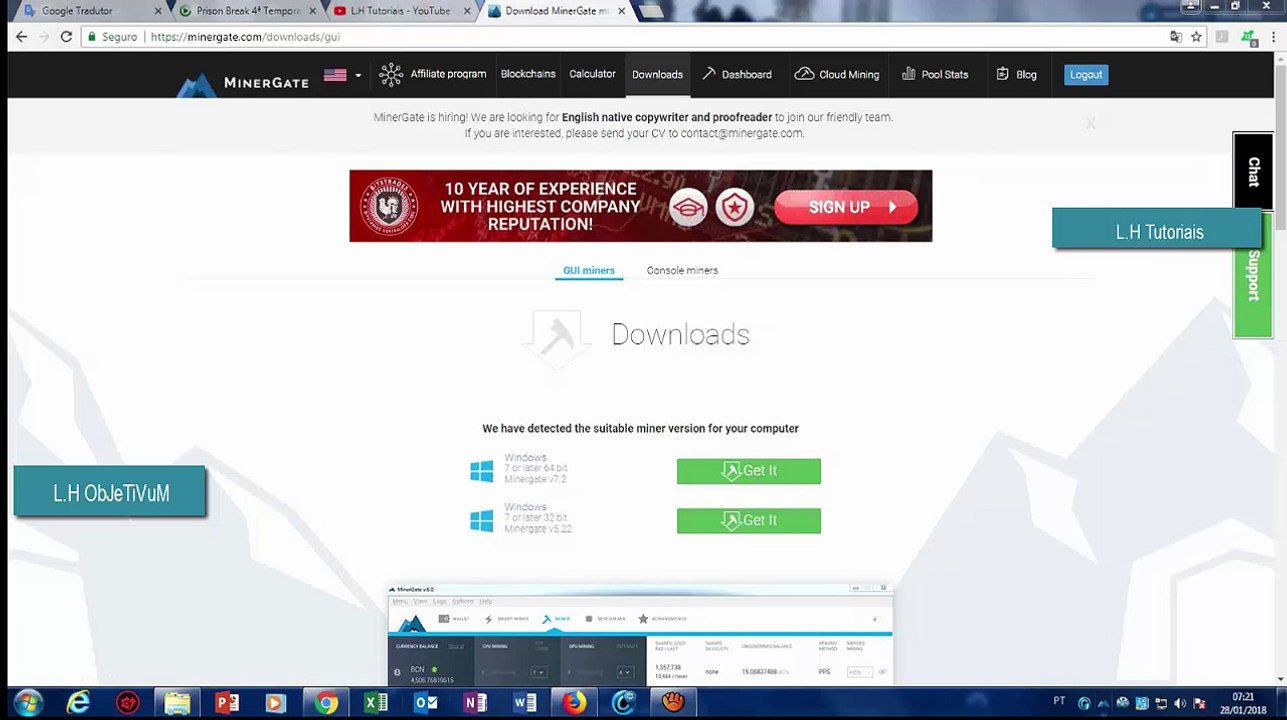Bookmark this page with the star icon
The width and height of the screenshot is (1287, 720).
click(1196, 37)
